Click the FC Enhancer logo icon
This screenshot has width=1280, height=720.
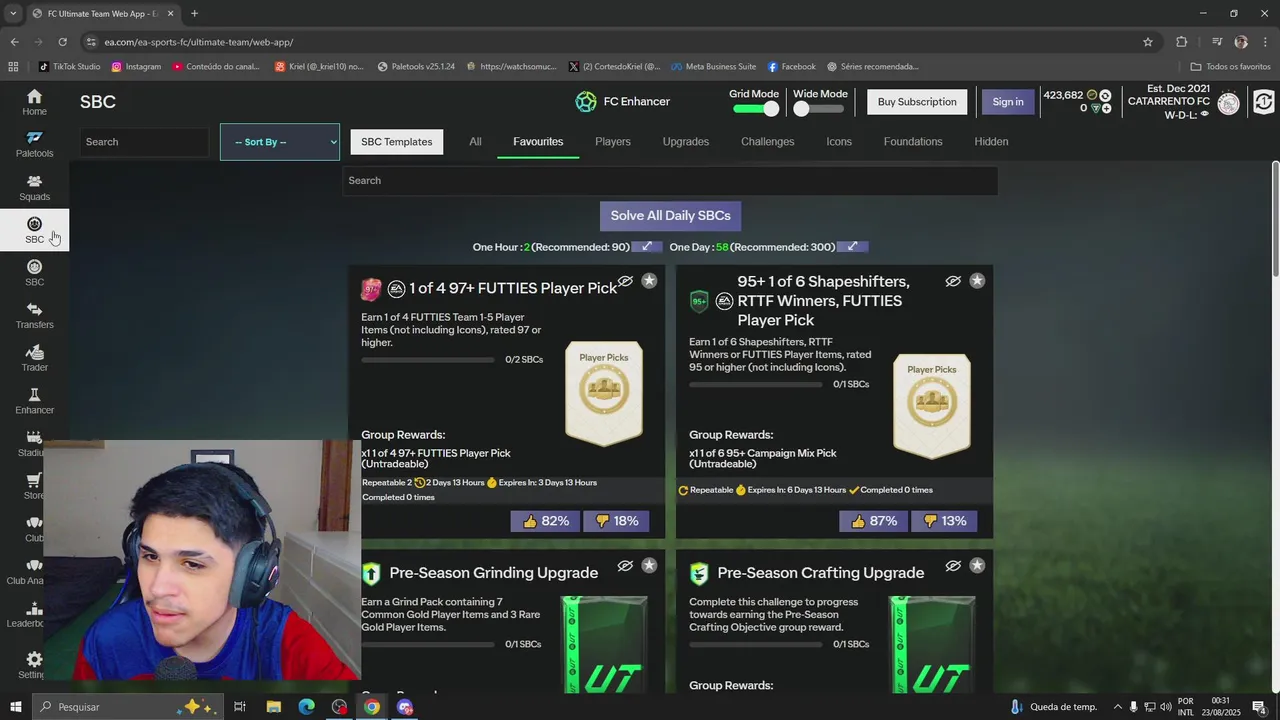coord(586,101)
